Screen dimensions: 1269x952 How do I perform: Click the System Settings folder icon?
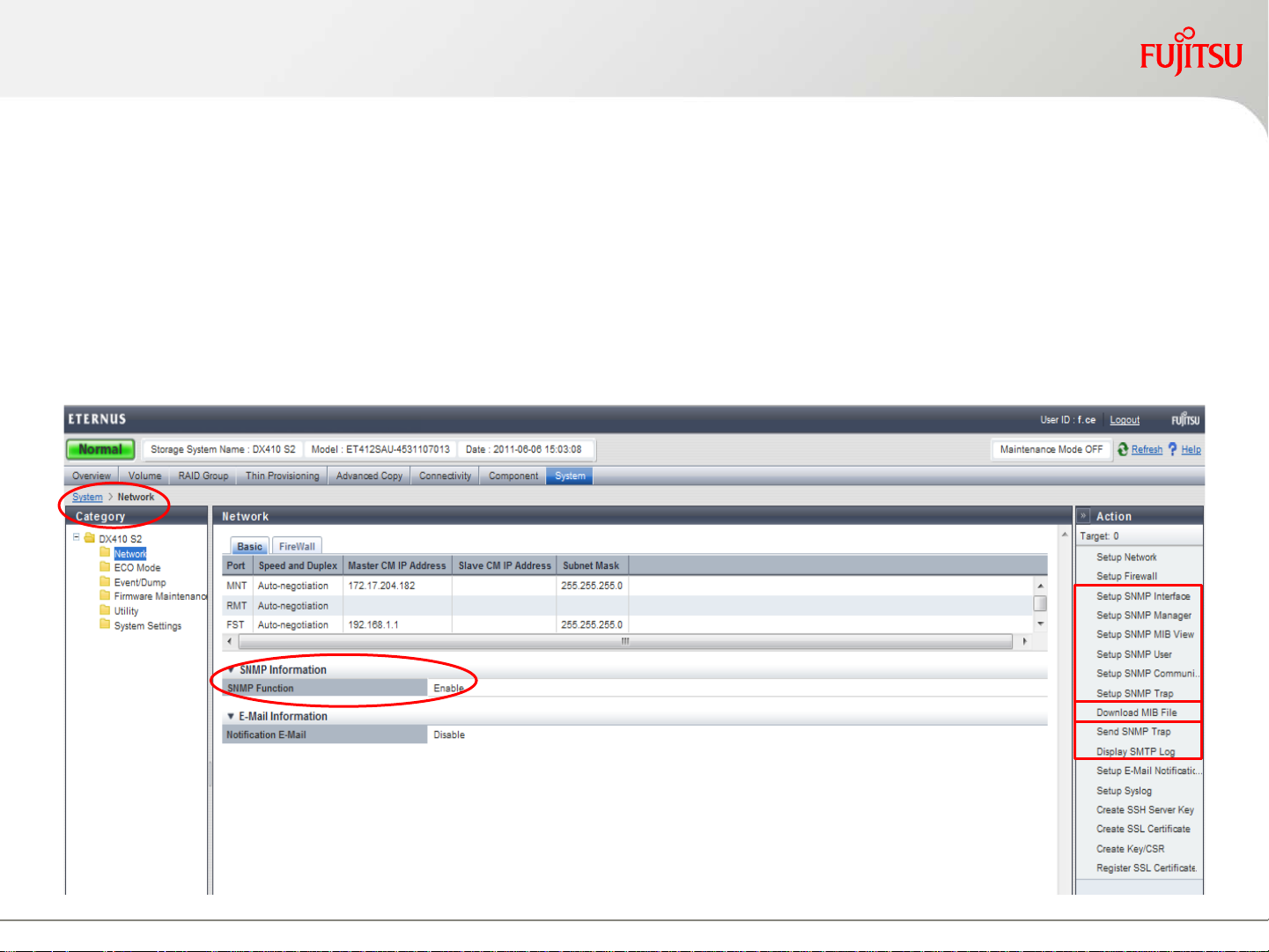click(105, 625)
